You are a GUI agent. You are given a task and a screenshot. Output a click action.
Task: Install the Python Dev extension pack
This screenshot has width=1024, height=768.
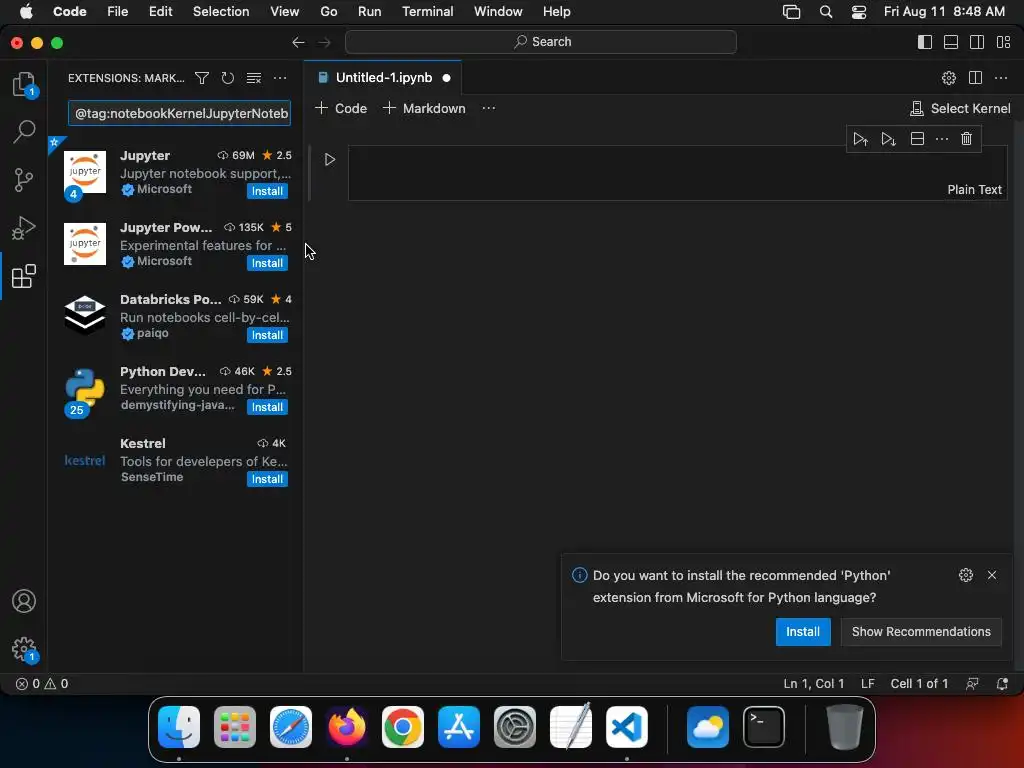click(x=267, y=407)
